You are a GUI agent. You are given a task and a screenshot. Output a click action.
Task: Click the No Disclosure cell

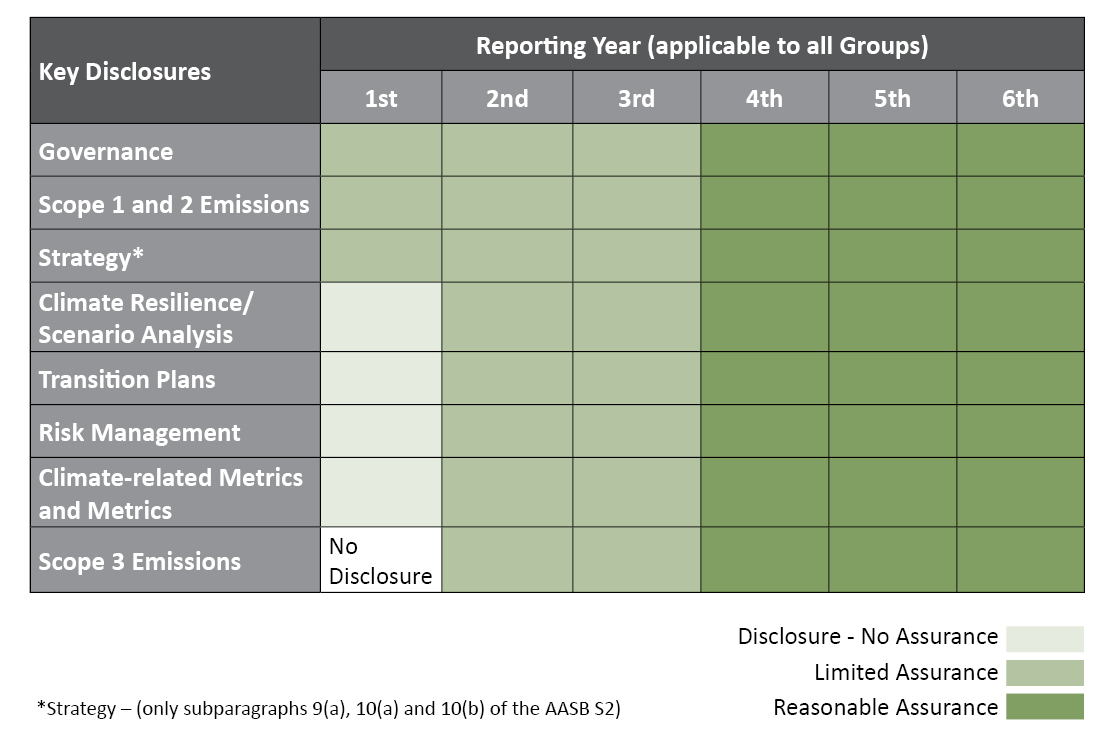[381, 560]
